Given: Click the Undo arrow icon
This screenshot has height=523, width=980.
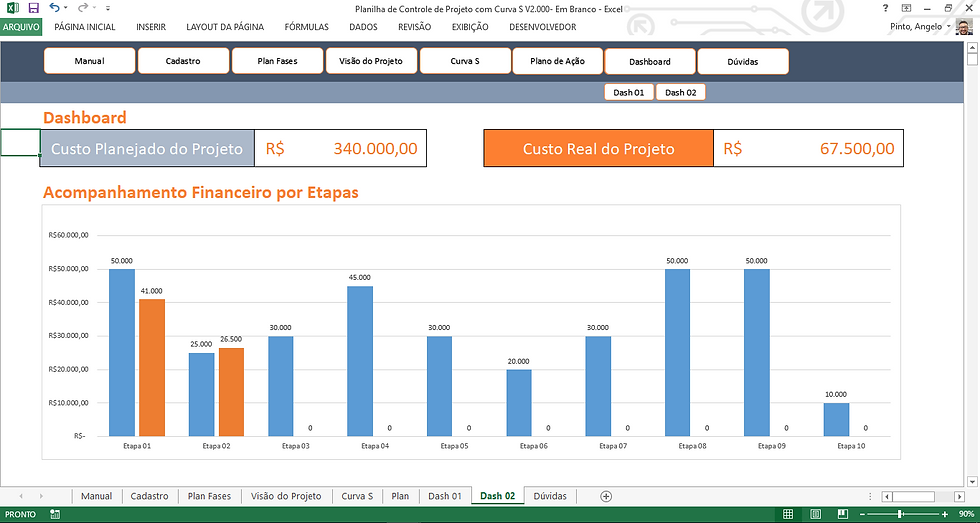Looking at the screenshot, I should [54, 8].
